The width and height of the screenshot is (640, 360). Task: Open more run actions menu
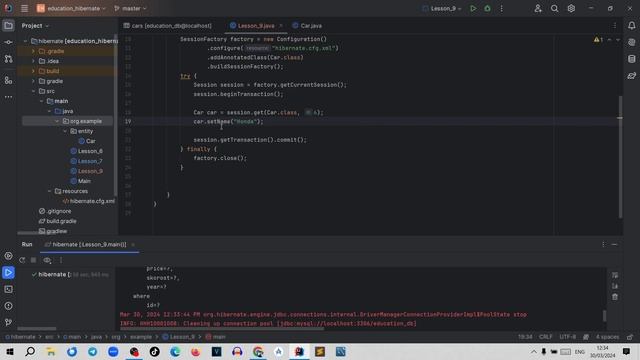pos(502,8)
